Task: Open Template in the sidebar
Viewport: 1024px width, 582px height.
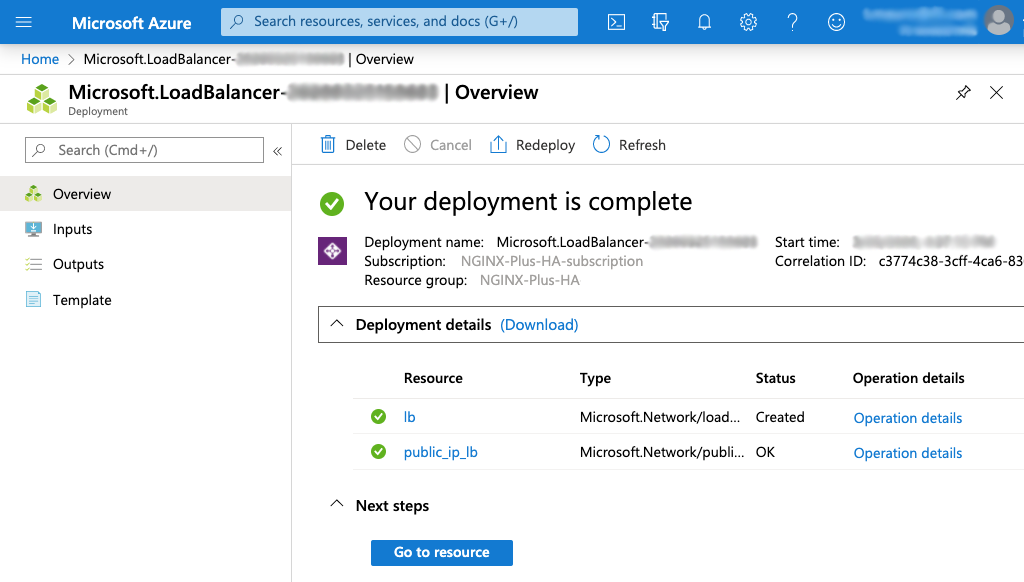Action: tap(82, 300)
